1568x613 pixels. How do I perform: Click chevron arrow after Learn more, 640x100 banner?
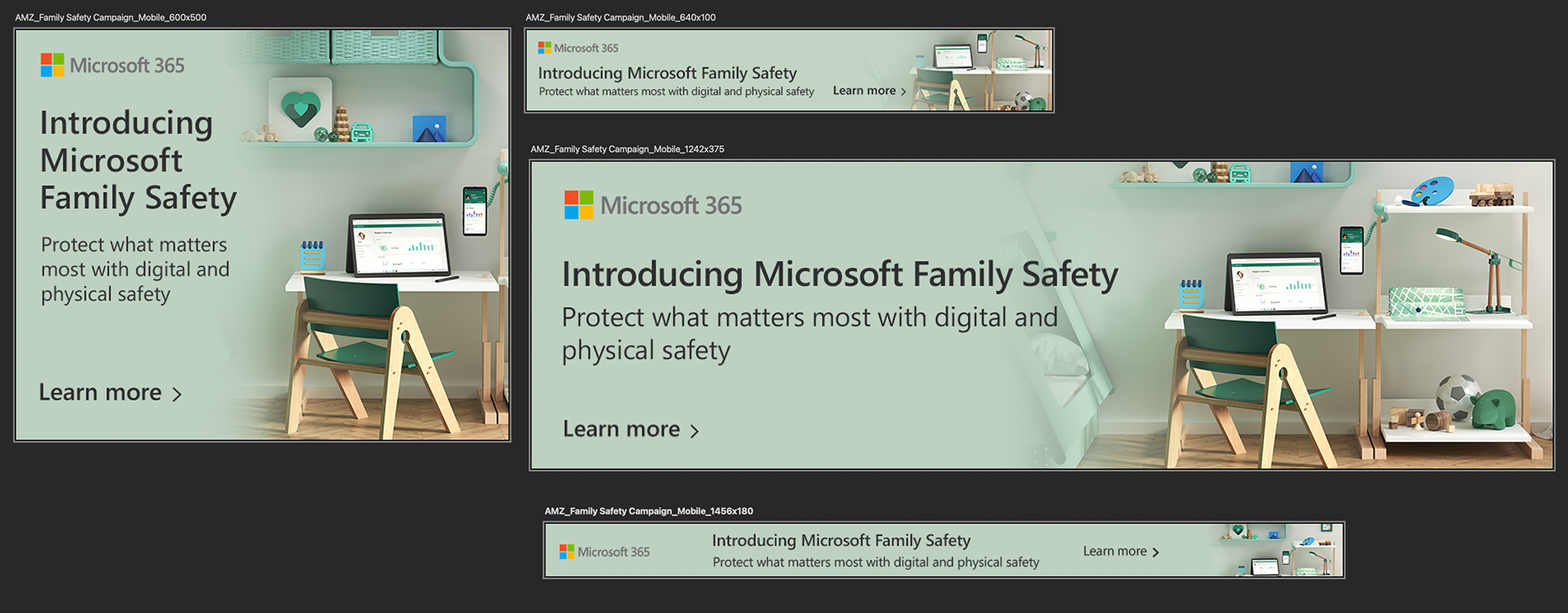(x=902, y=91)
